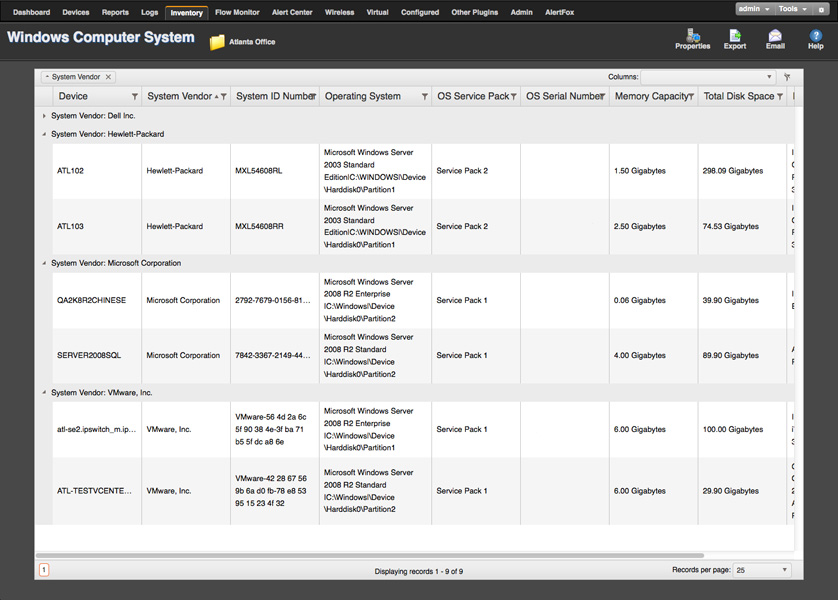The height and width of the screenshot is (600, 838).
Task: Open the admin user dropdown menu
Action: click(x=753, y=9)
